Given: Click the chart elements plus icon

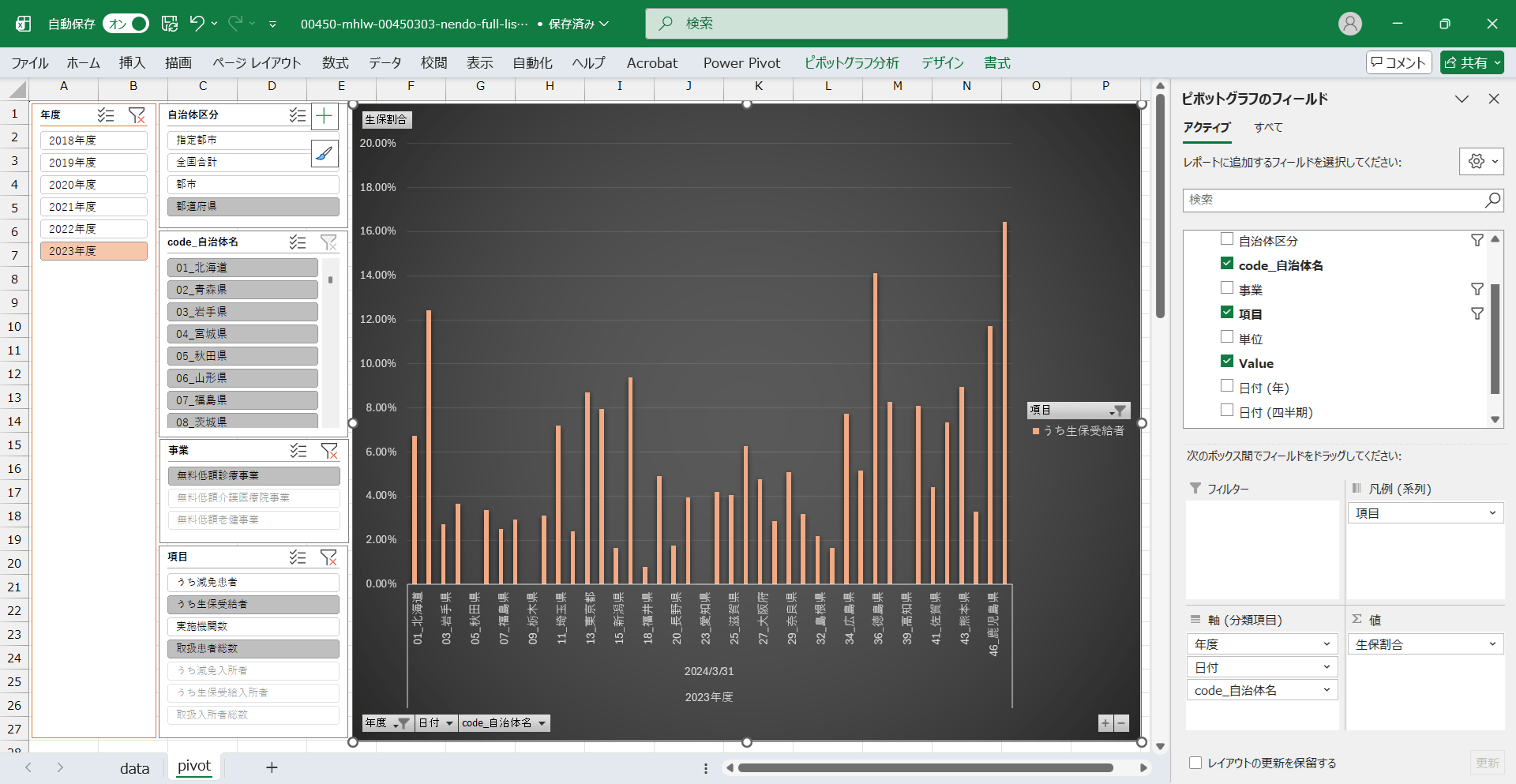Looking at the screenshot, I should [324, 117].
